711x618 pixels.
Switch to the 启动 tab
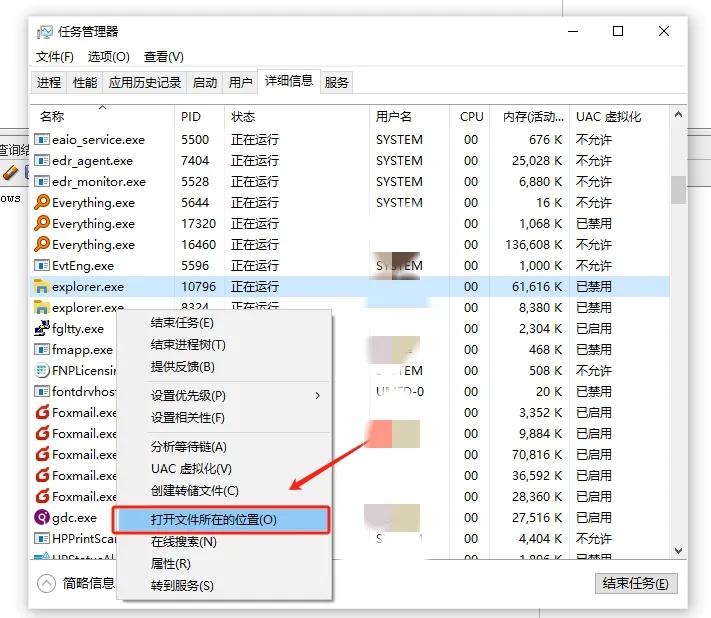click(x=205, y=83)
